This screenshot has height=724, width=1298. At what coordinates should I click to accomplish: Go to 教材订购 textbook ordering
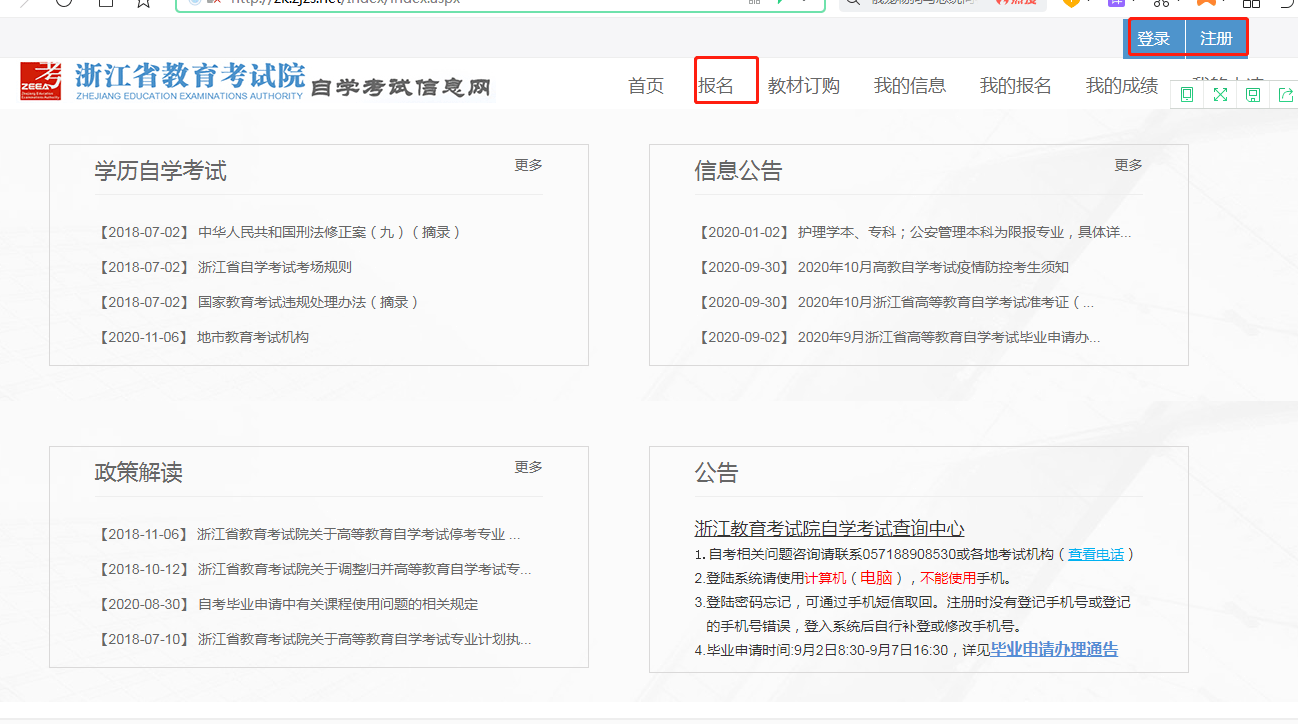[x=804, y=86]
